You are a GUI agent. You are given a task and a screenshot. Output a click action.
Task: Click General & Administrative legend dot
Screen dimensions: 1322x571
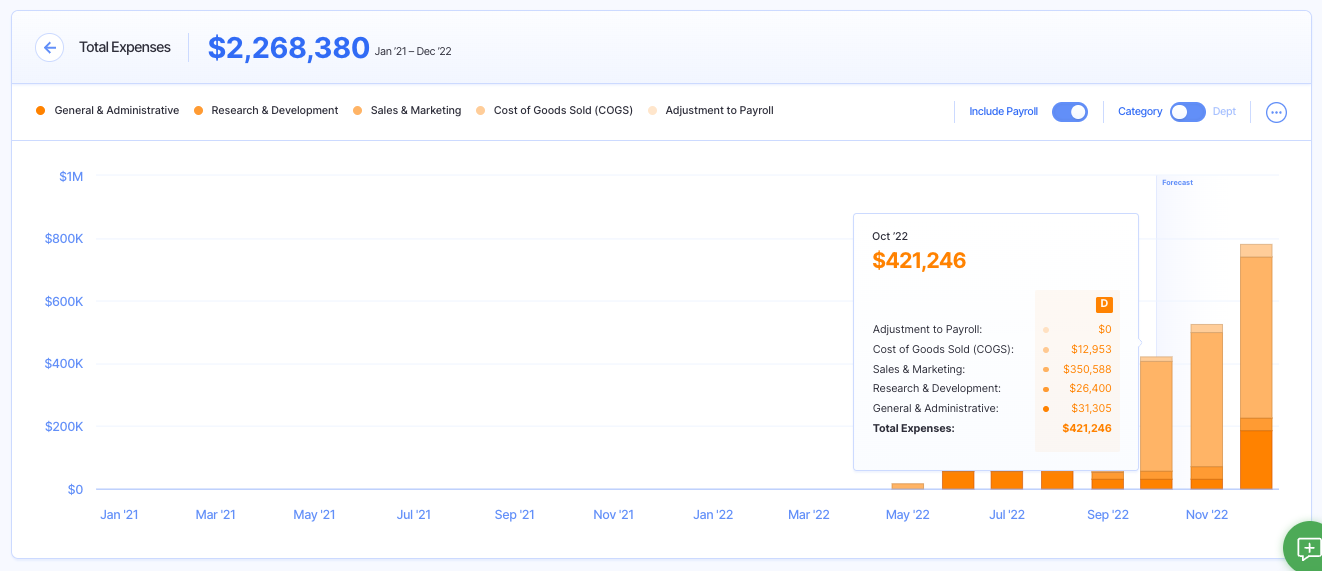pyautogui.click(x=41, y=111)
